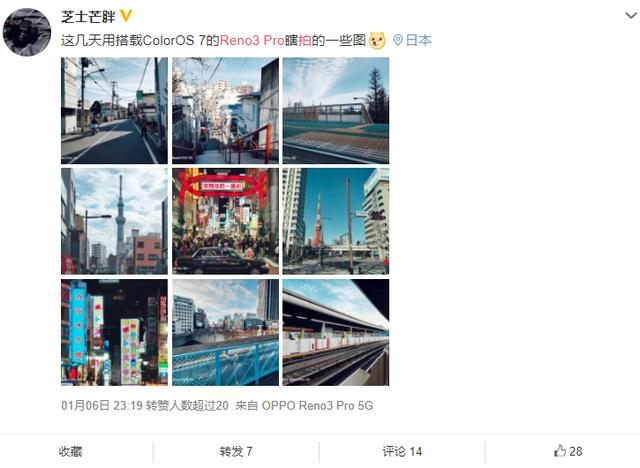Image resolution: width=640 pixels, height=468 pixels.
Task: Open the 芝士芒胖 username profile link
Action: click(89, 17)
